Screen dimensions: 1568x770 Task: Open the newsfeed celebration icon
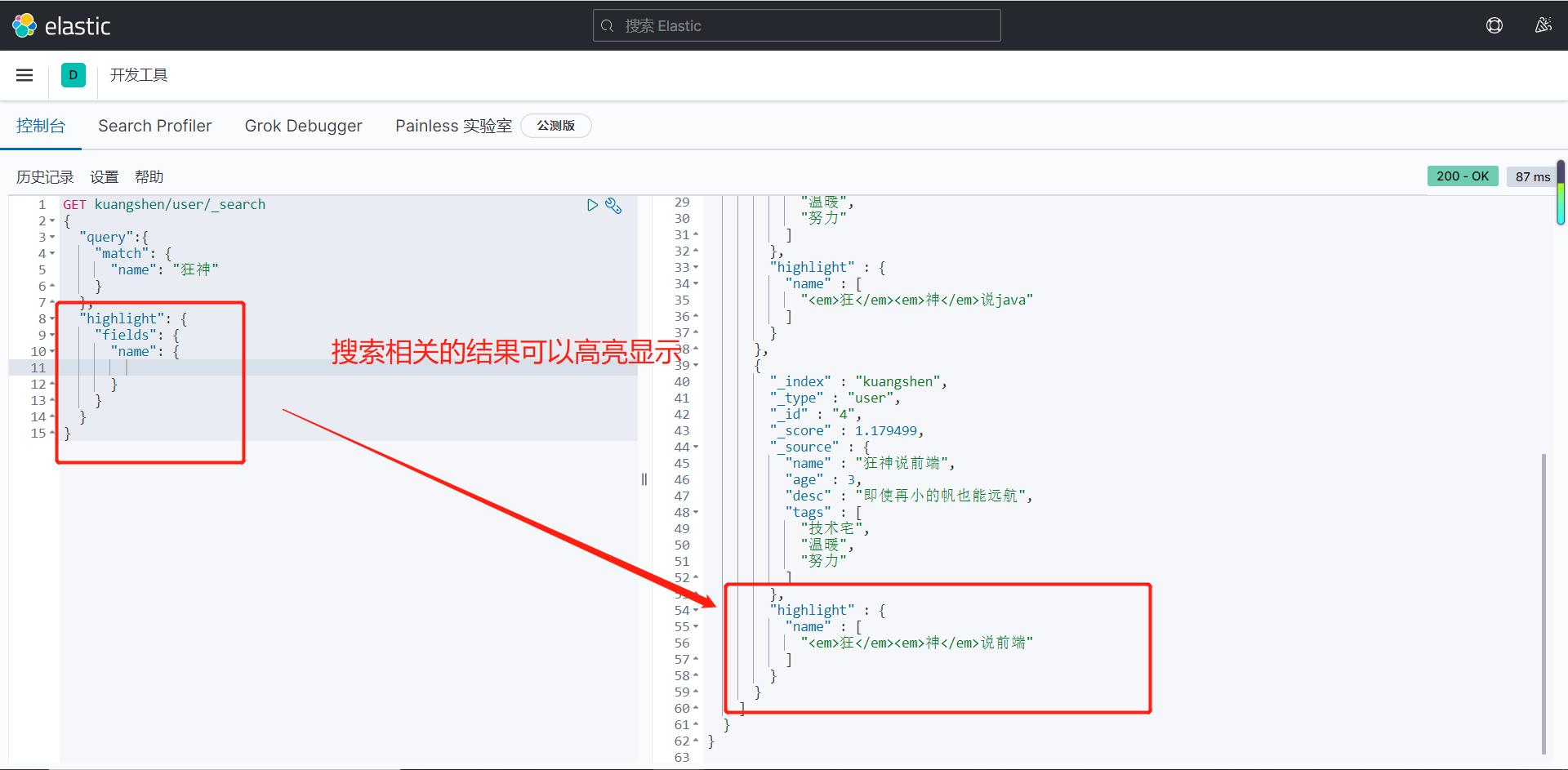(1543, 25)
